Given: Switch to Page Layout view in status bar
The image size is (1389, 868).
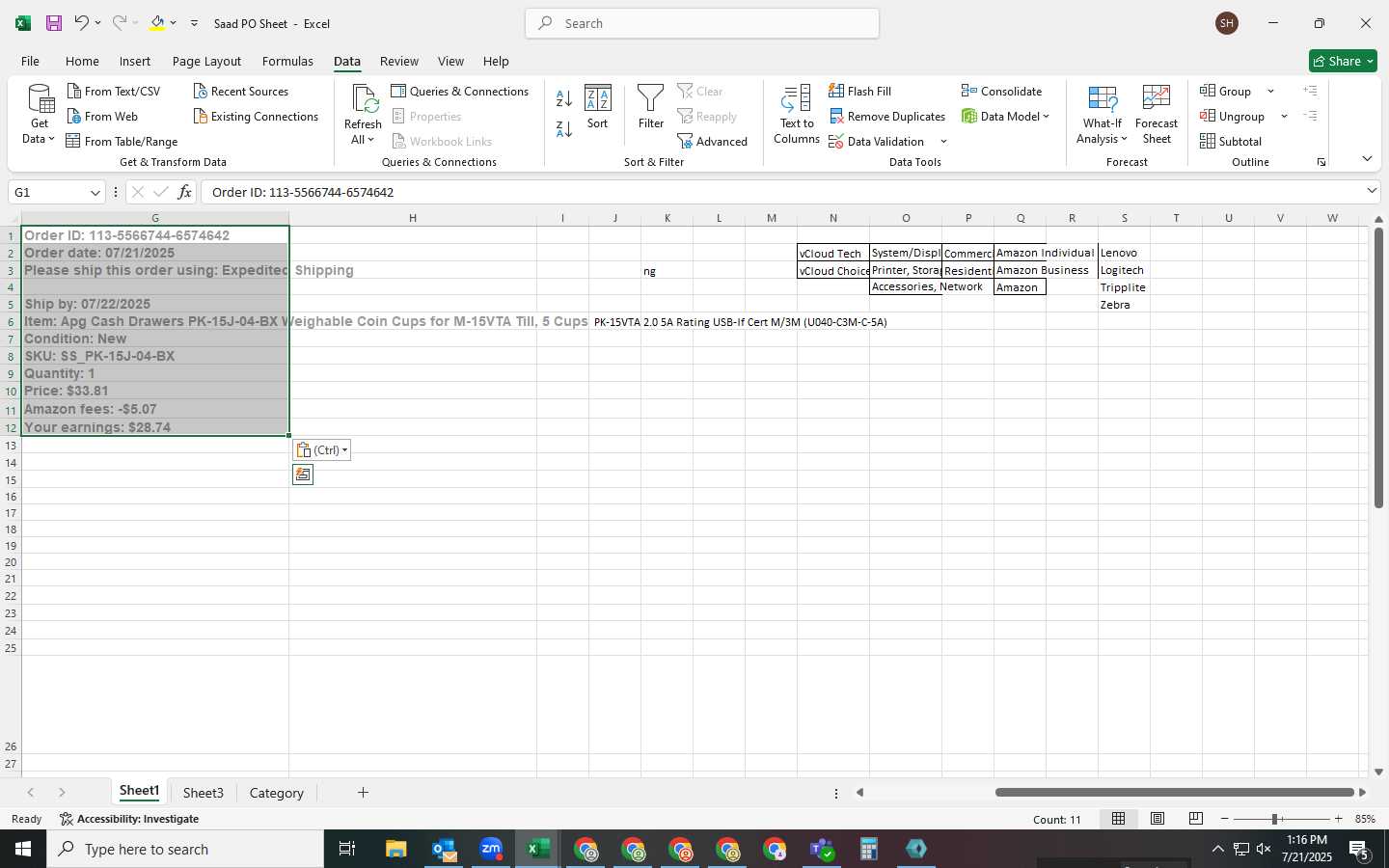Looking at the screenshot, I should click(x=1157, y=819).
